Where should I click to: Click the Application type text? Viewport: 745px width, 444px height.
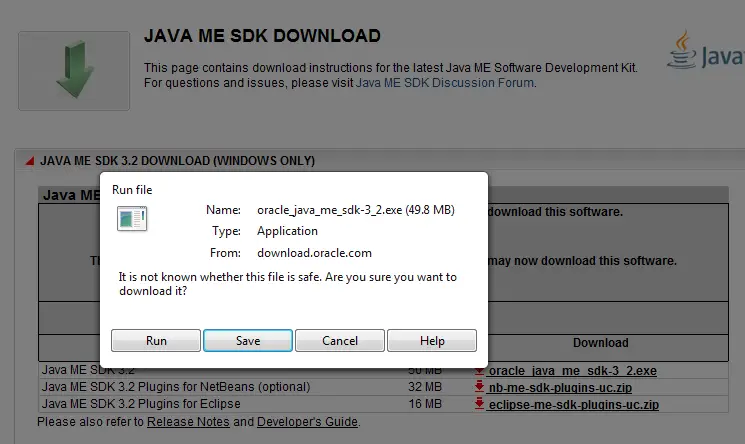coord(287,231)
